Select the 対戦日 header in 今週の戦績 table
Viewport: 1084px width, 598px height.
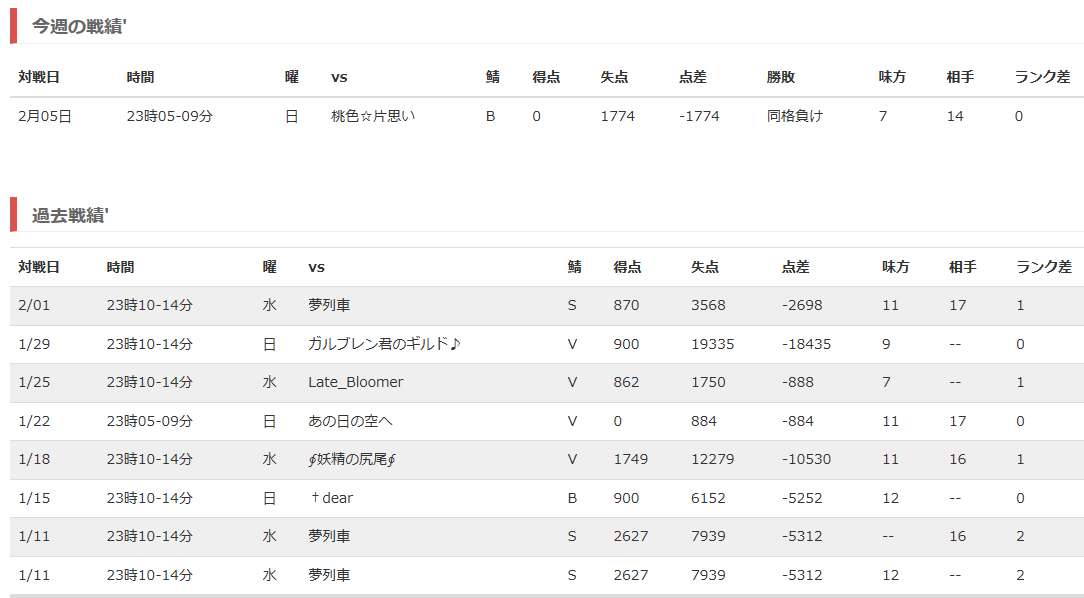click(x=39, y=77)
